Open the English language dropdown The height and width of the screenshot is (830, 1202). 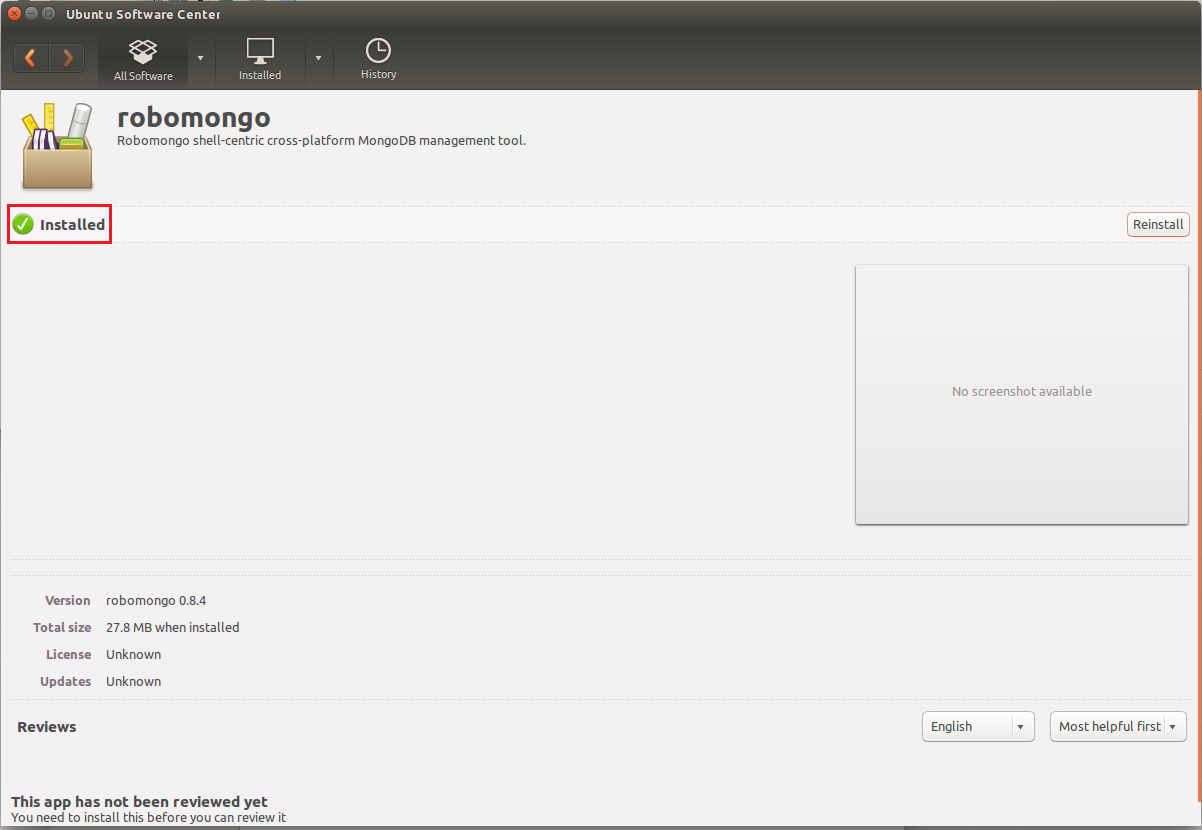pyautogui.click(x=978, y=727)
